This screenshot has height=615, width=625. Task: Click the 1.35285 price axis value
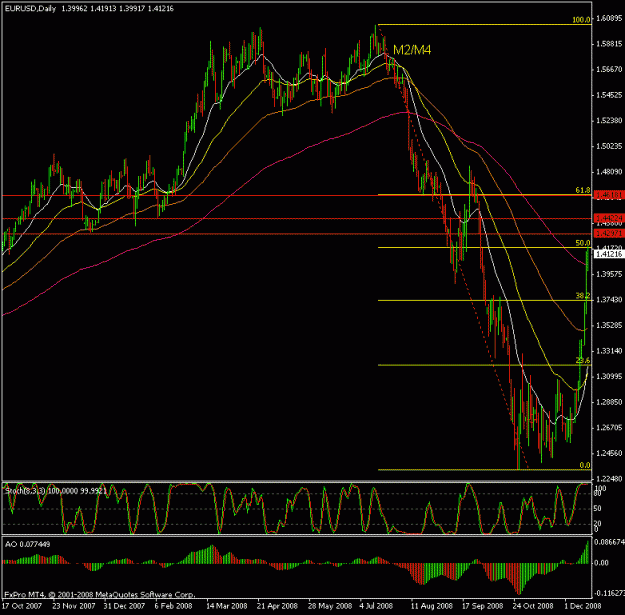[x=609, y=325]
